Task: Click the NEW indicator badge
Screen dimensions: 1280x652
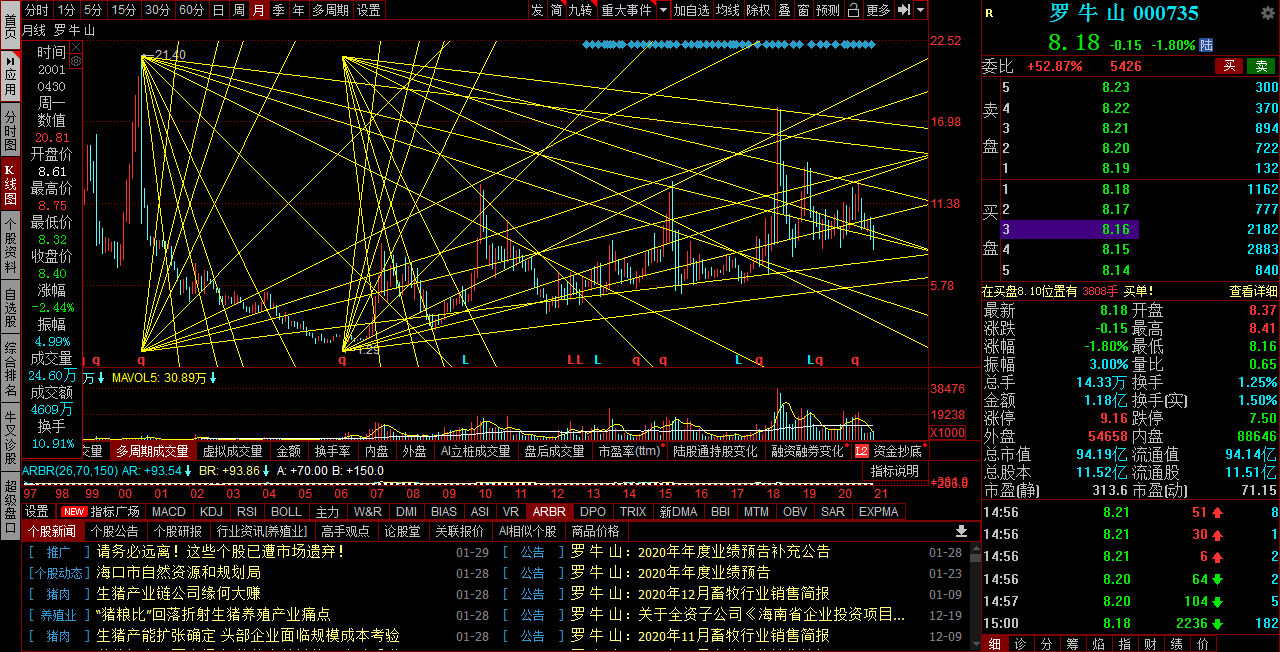Action: click(x=74, y=512)
